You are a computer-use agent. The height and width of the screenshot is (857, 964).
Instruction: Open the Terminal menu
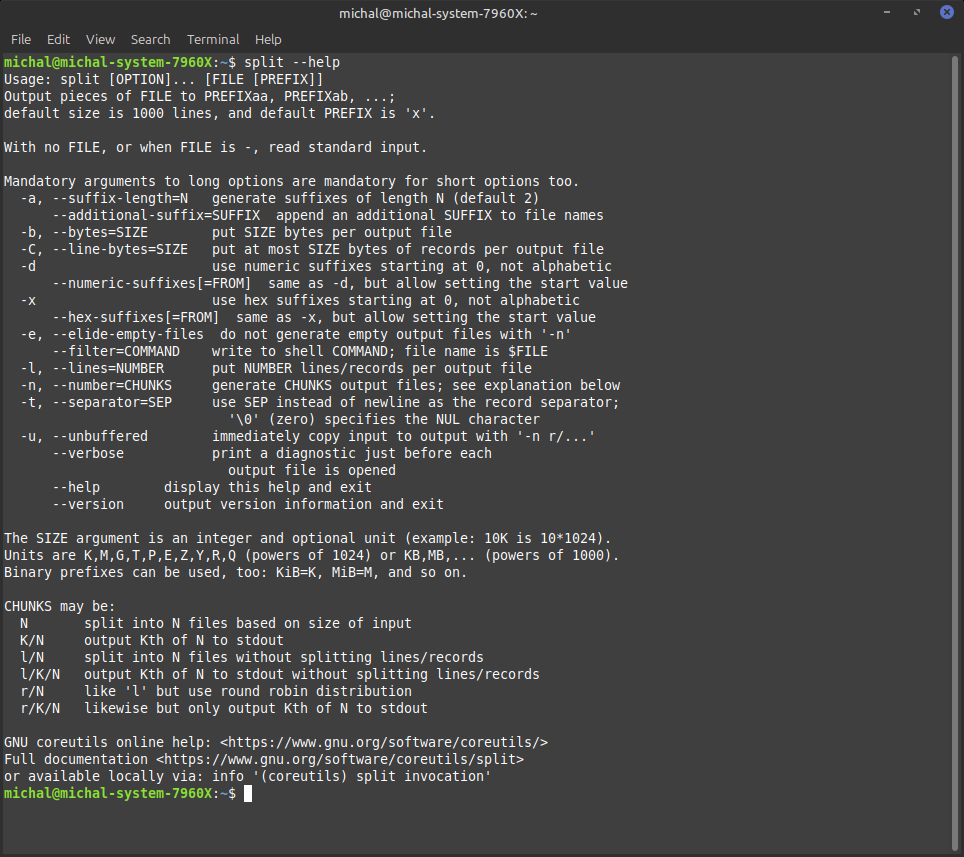point(213,39)
